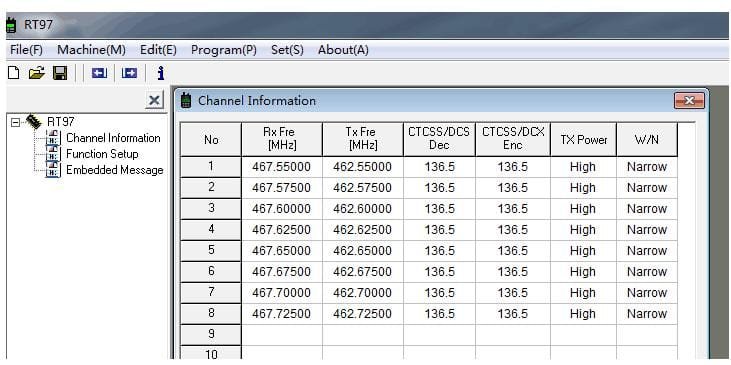731x365 pixels.
Task: Click the Rx Fre [MHz] column header
Action: pyautogui.click(x=282, y=139)
